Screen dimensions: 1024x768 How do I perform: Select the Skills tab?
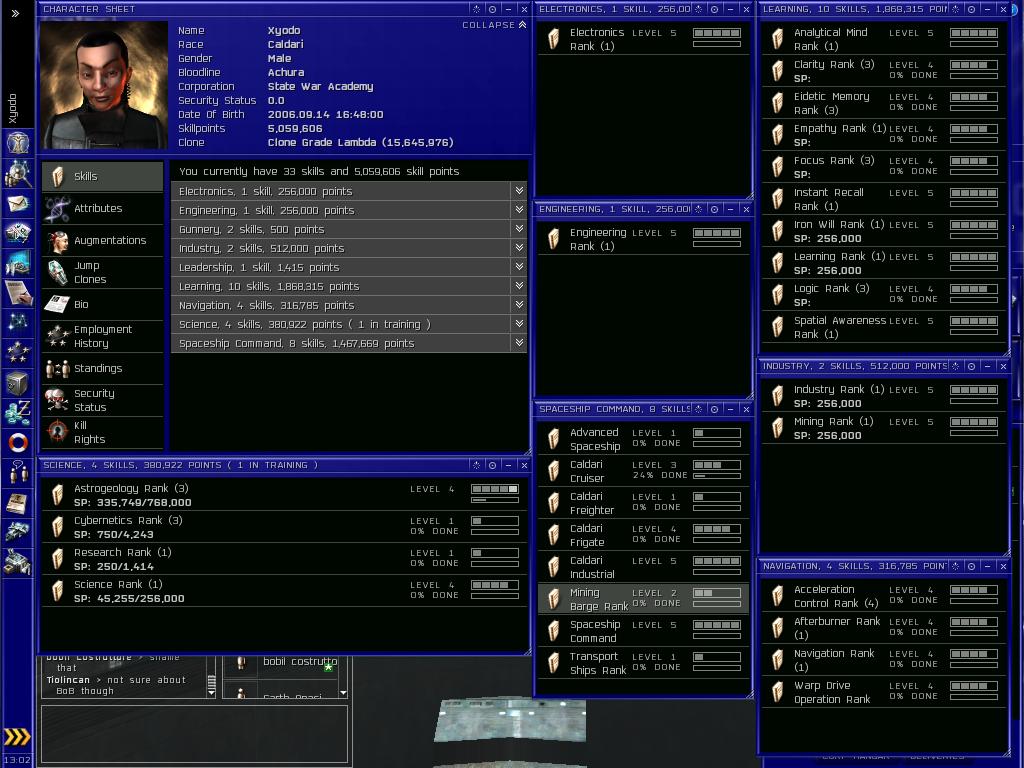point(103,176)
